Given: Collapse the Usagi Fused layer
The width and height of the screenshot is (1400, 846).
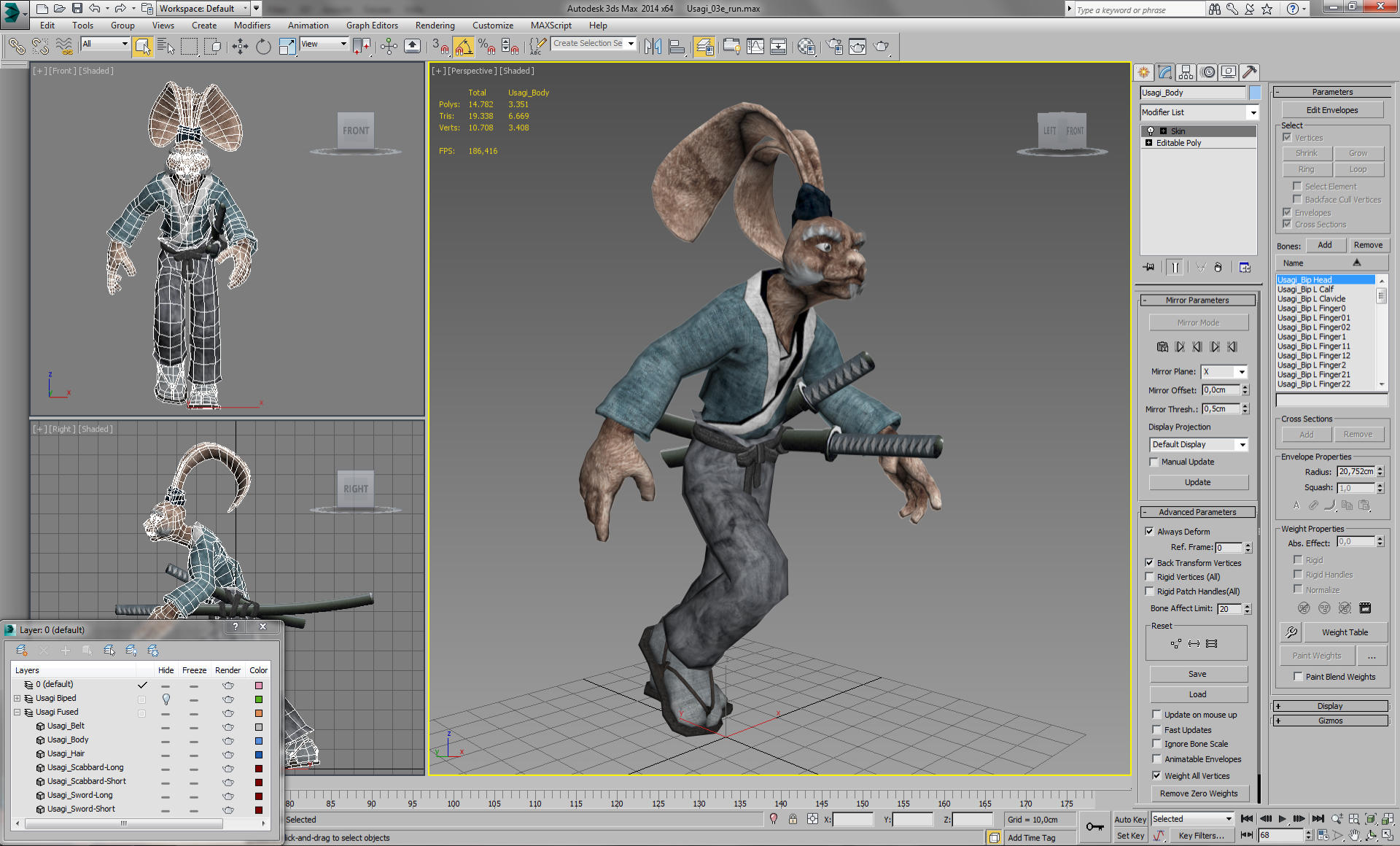Looking at the screenshot, I should 17,713.
